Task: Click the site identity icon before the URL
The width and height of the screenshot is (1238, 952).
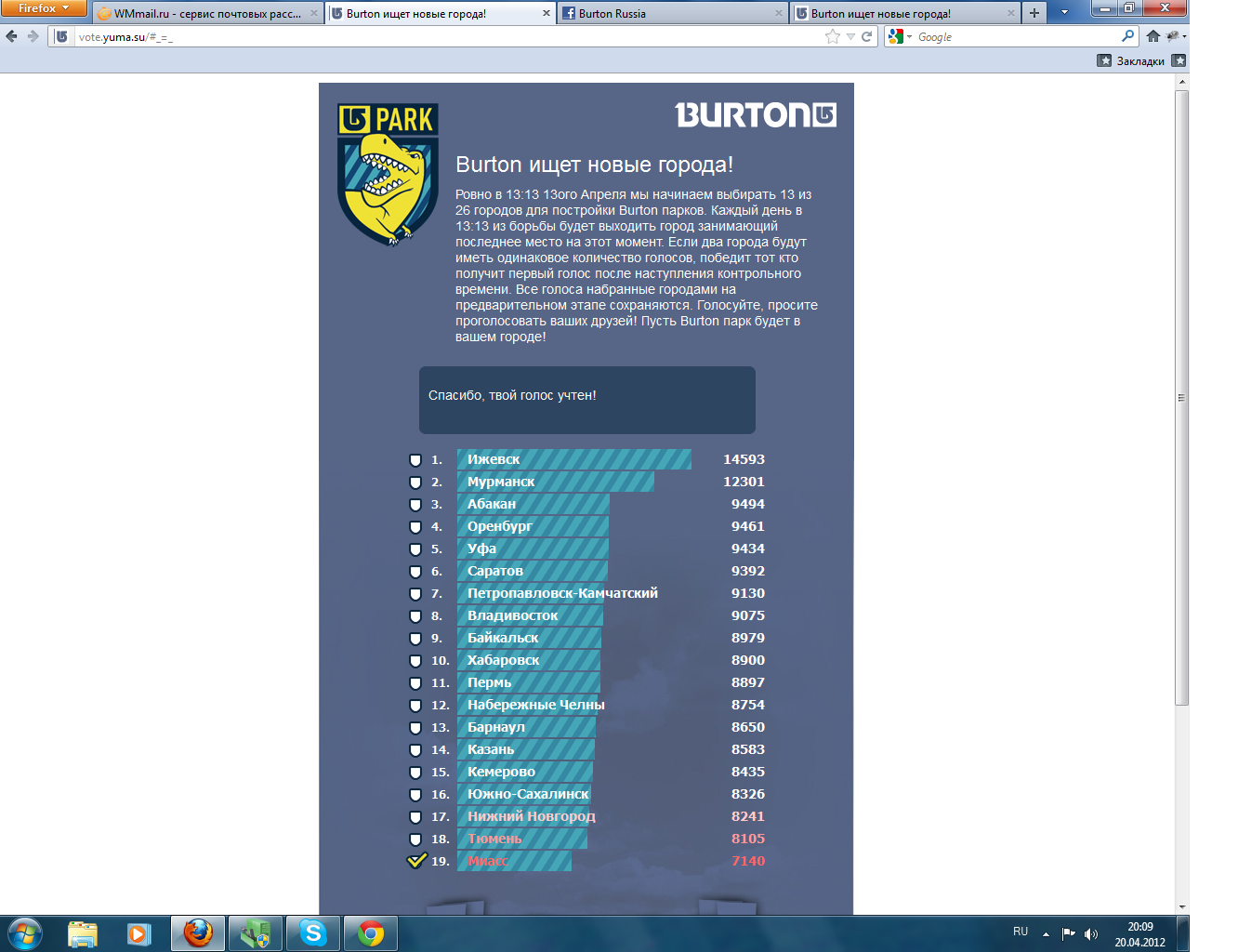Action: pyautogui.click(x=61, y=36)
